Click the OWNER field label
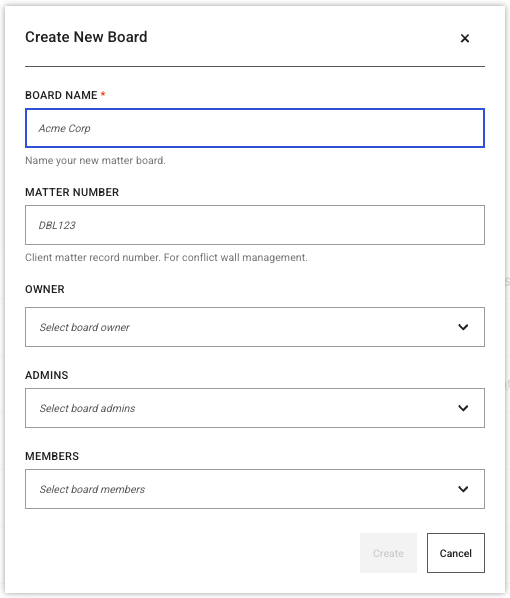This screenshot has height=598, width=510. pyautogui.click(x=45, y=289)
